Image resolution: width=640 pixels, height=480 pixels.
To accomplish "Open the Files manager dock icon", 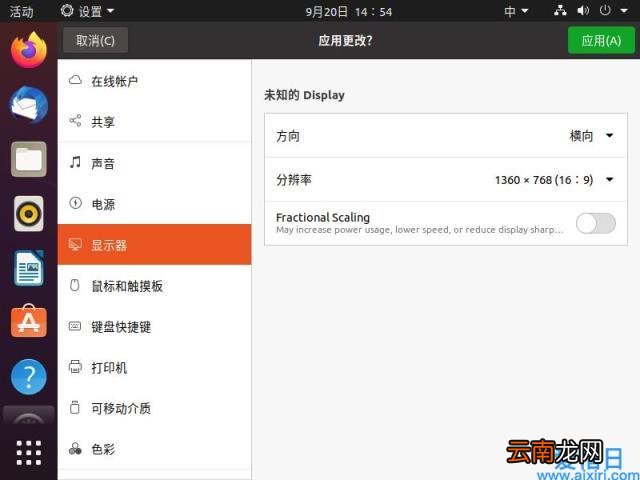I will (x=29, y=159).
